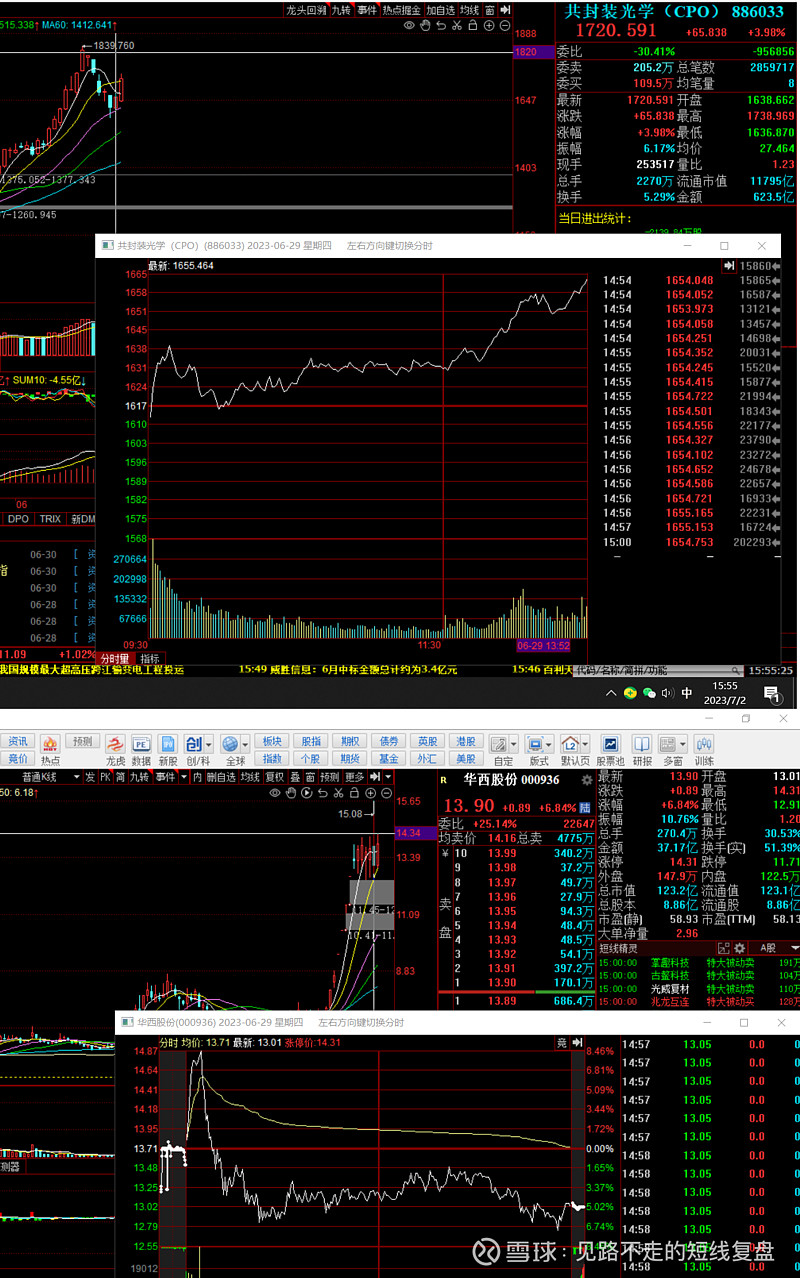Select the DPO indicator tab
The image size is (800, 1278).
coord(18,519)
